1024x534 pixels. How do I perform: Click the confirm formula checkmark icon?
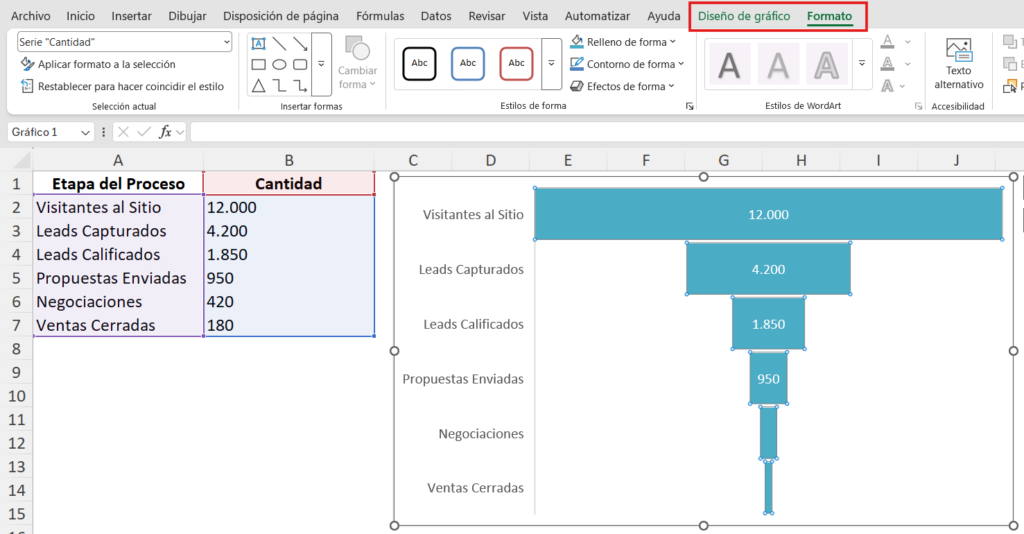point(144,132)
